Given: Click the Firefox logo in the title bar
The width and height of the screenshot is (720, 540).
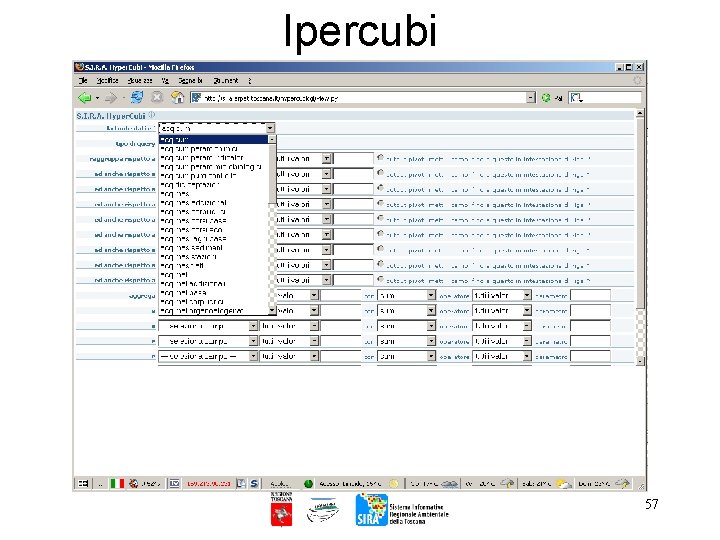Looking at the screenshot, I should [79, 67].
